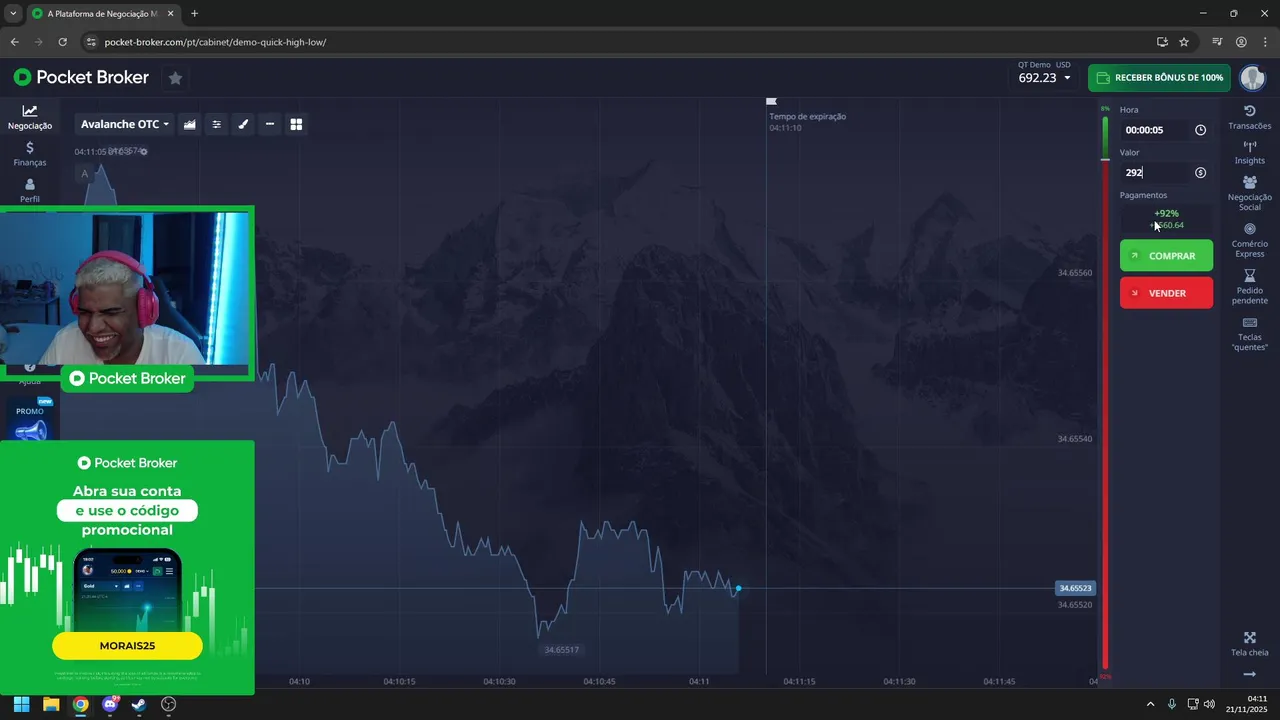Open the PROMO megaphone item
The width and height of the screenshot is (1280, 720).
coord(30,421)
